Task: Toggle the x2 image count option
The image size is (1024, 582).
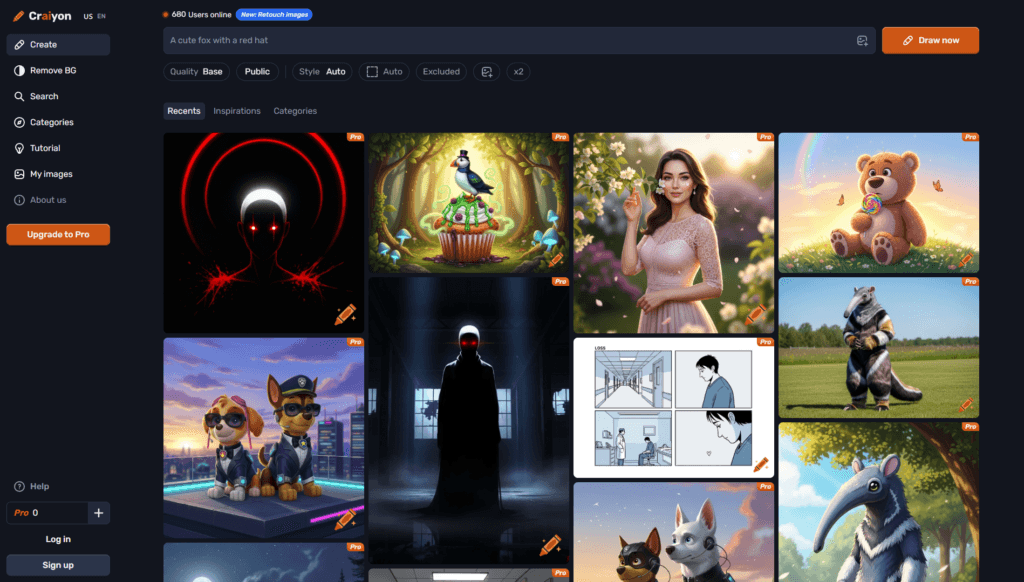Action: point(517,72)
